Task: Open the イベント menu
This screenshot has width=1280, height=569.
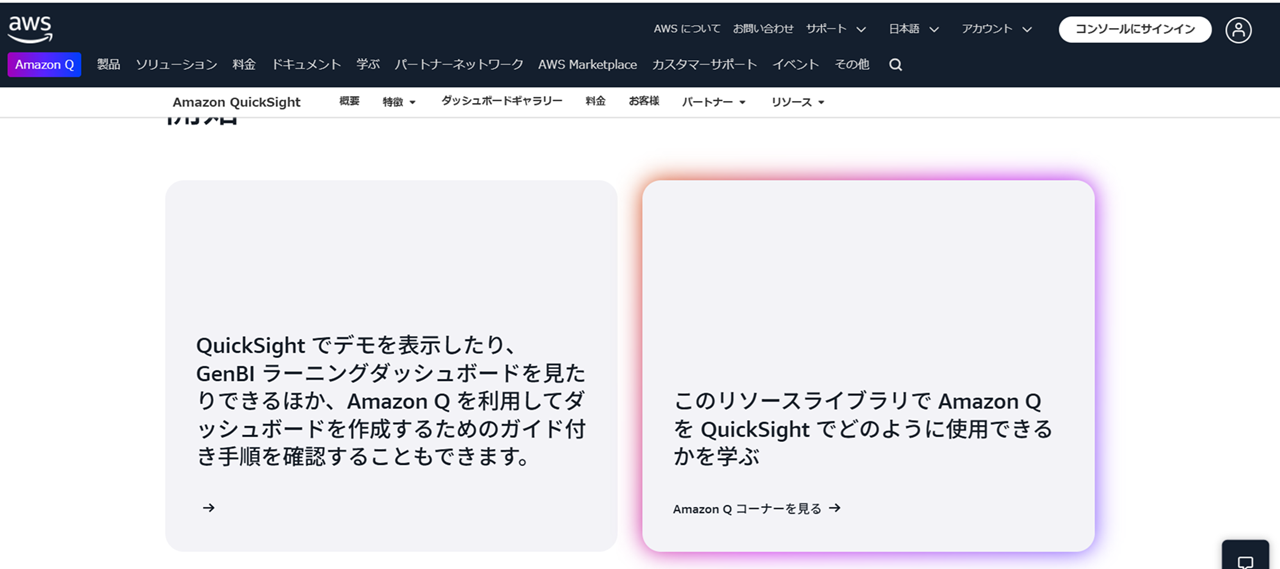Action: click(x=796, y=64)
